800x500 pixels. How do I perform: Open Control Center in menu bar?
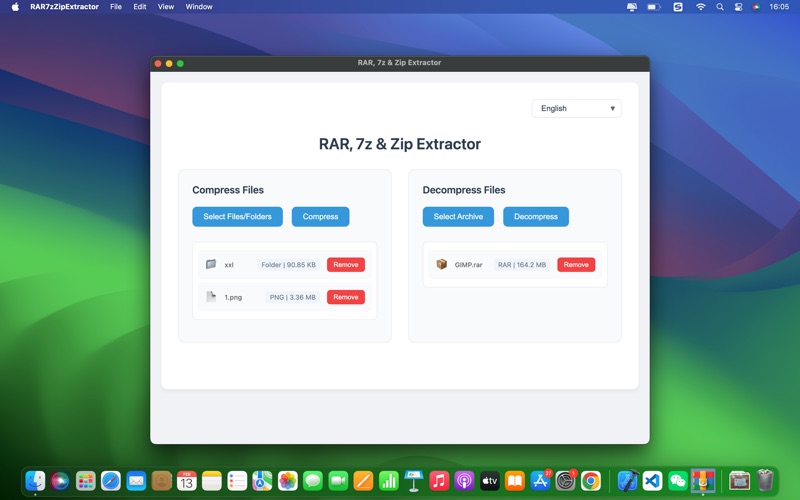click(738, 7)
